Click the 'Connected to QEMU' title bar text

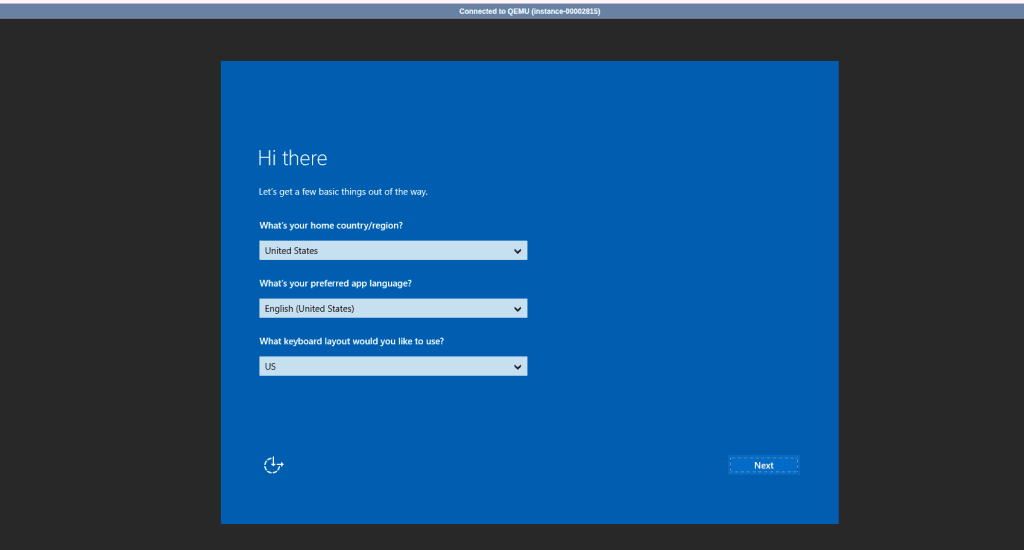pyautogui.click(x=530, y=11)
